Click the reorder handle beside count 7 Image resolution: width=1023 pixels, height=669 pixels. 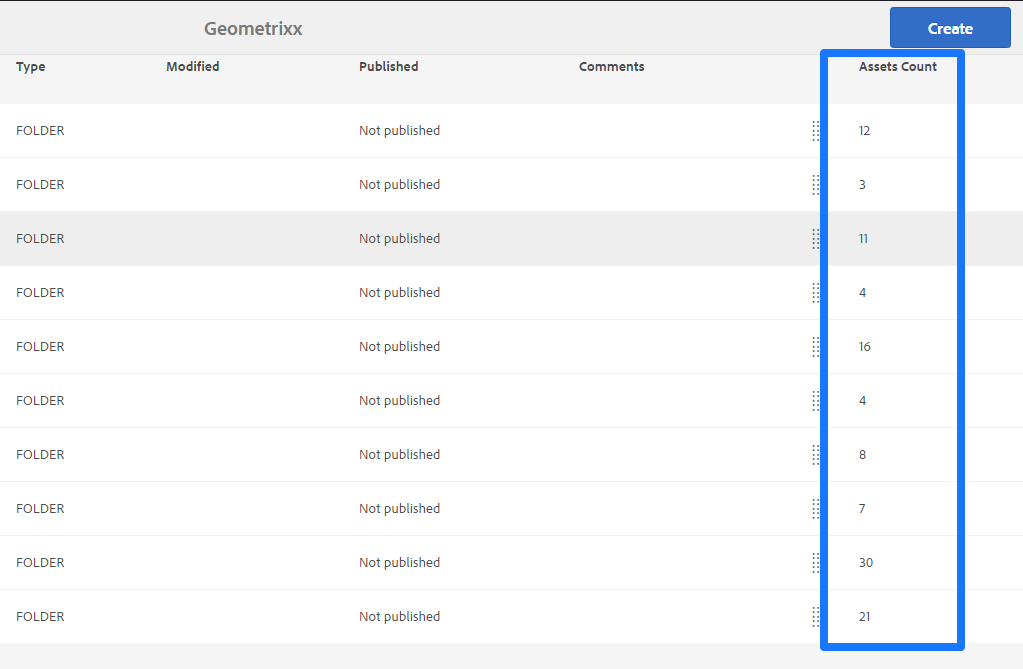point(816,508)
